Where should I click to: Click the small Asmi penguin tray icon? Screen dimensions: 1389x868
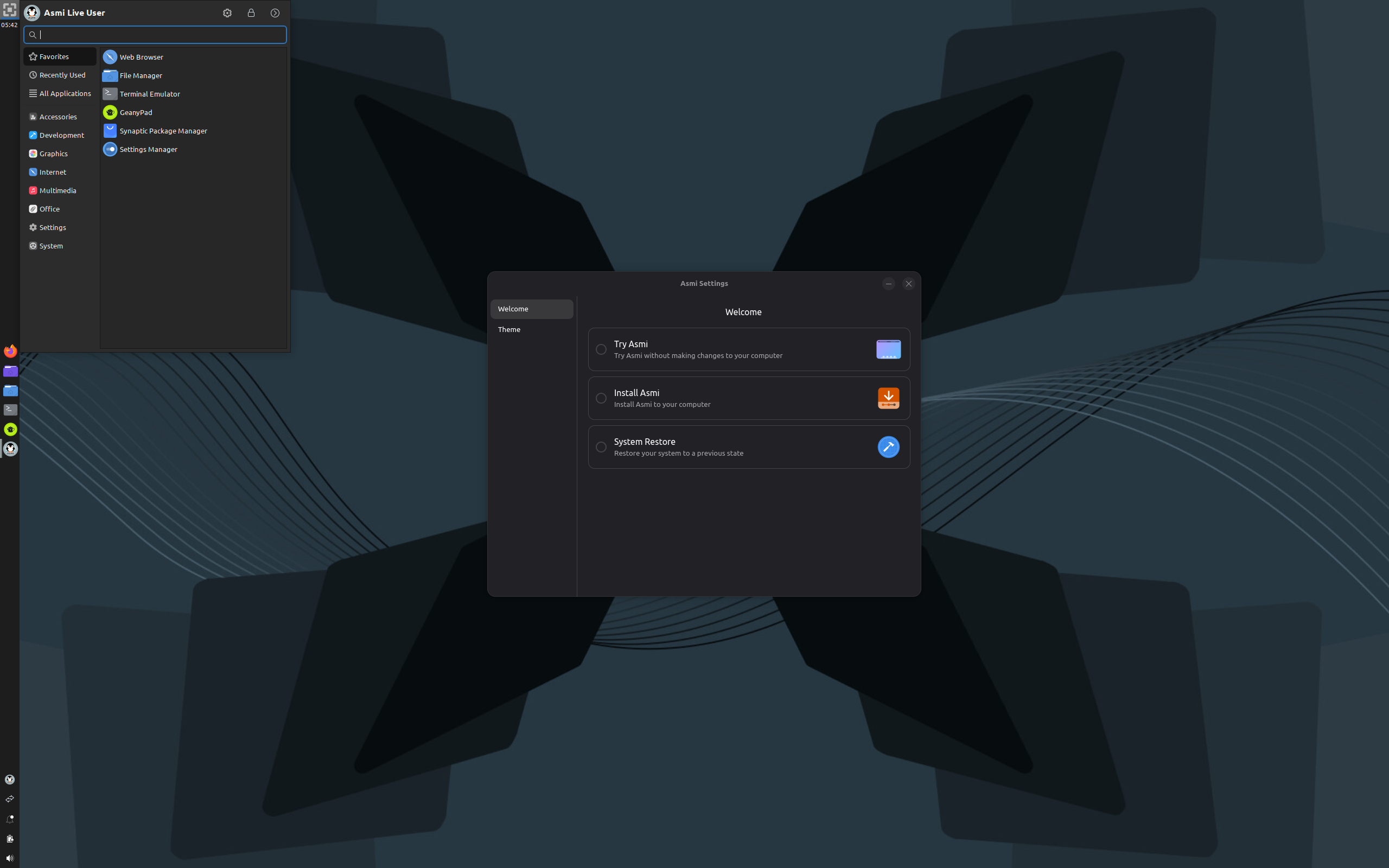click(x=10, y=779)
